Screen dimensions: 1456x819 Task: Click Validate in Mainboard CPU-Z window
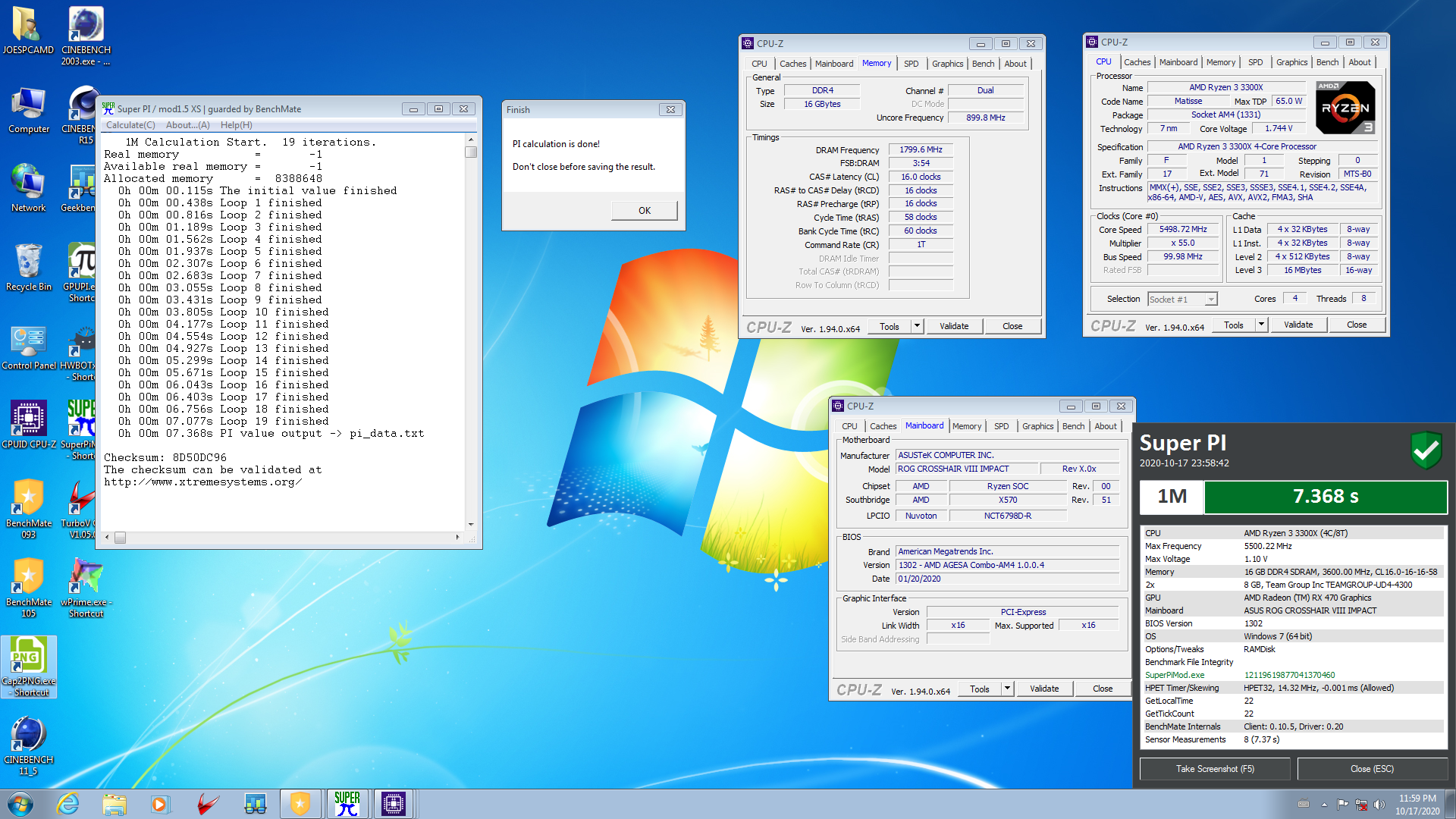[x=1044, y=689]
